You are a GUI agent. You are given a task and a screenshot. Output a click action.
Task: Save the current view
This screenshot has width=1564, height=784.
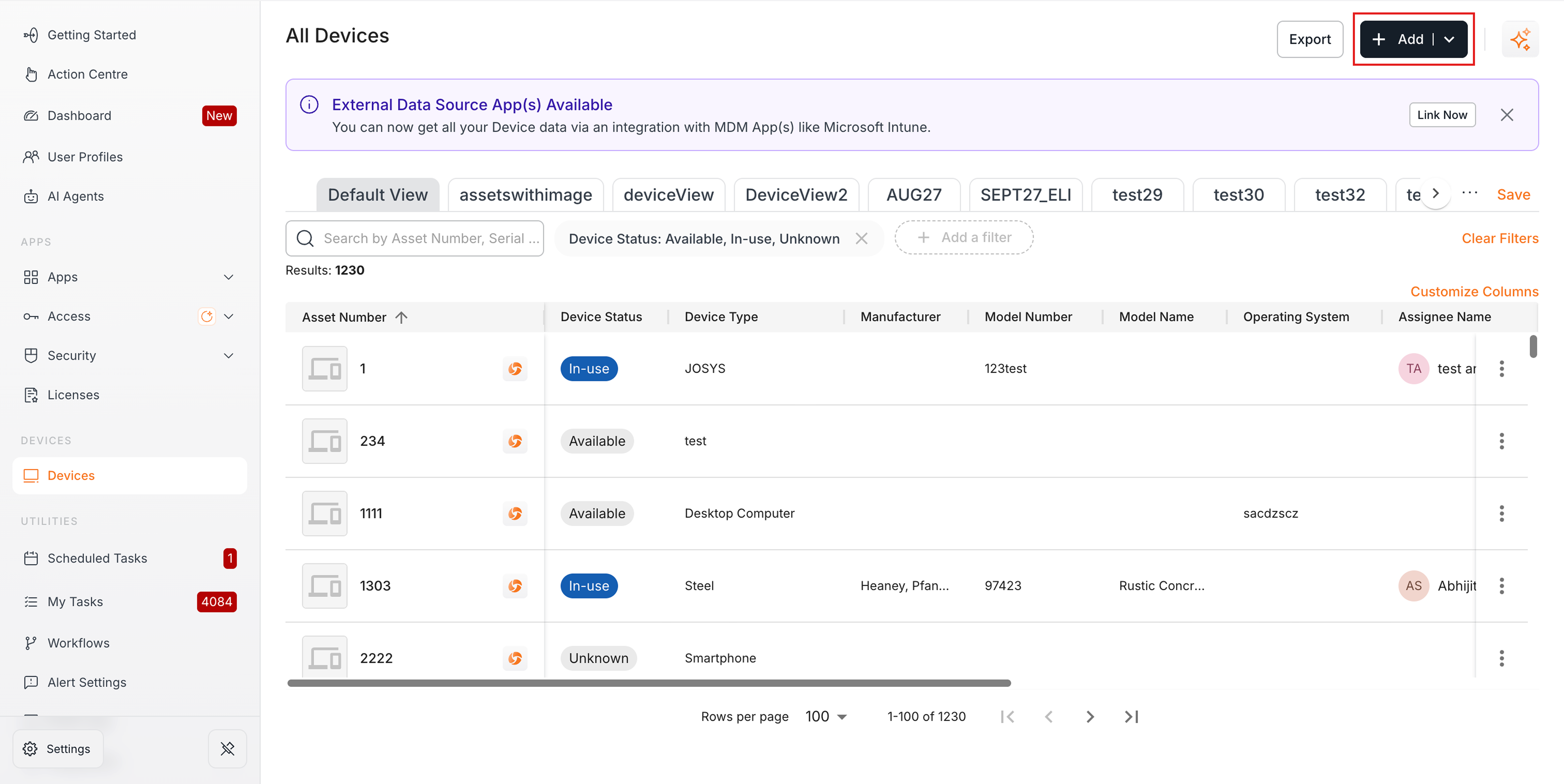[x=1513, y=195]
